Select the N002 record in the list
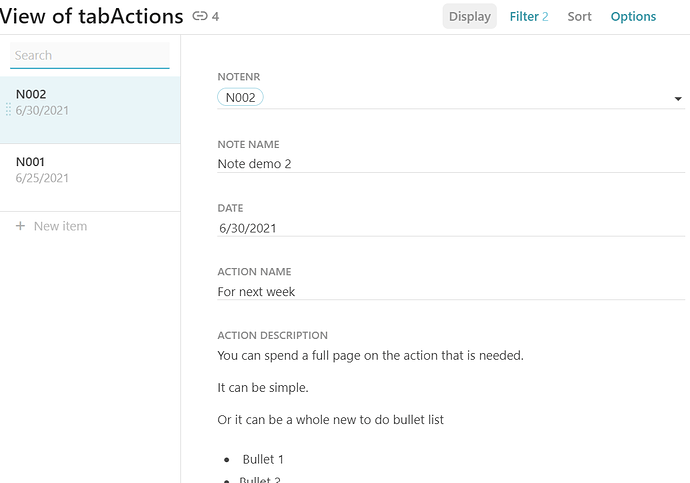 tap(90, 102)
